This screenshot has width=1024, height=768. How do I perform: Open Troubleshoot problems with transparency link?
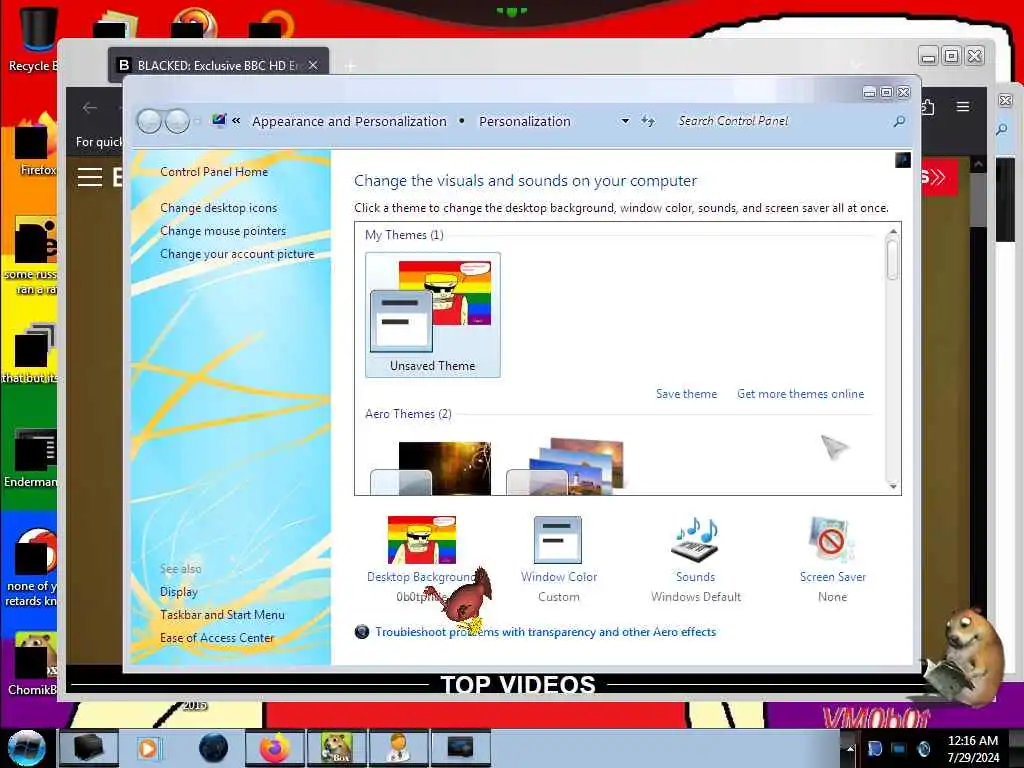click(545, 632)
